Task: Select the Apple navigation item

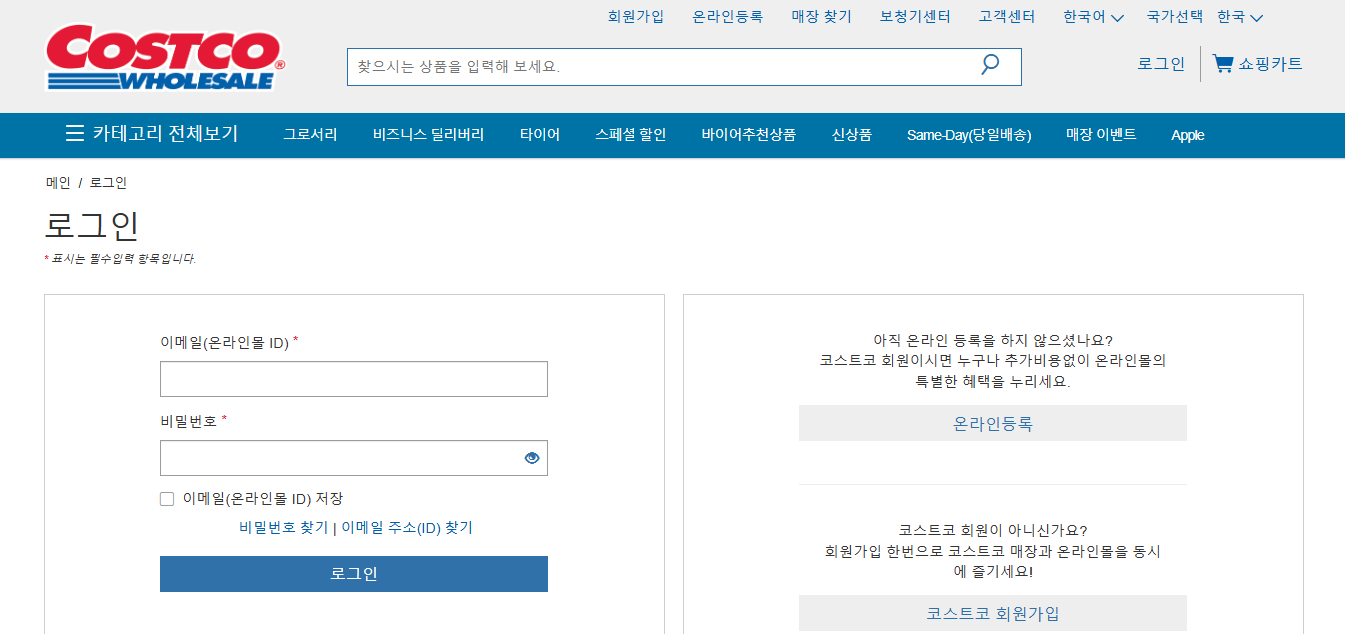Action: point(1187,135)
